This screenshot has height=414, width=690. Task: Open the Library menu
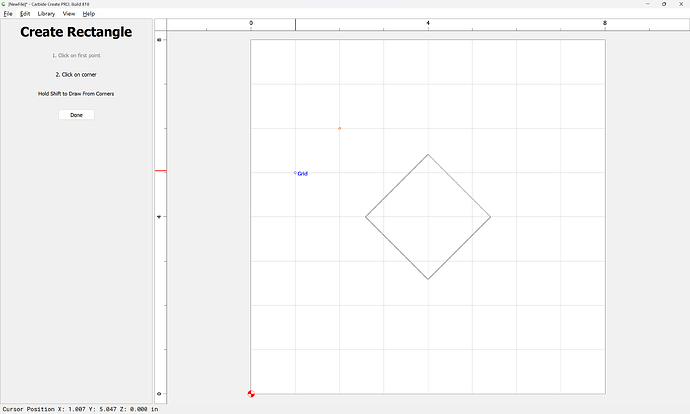click(46, 14)
